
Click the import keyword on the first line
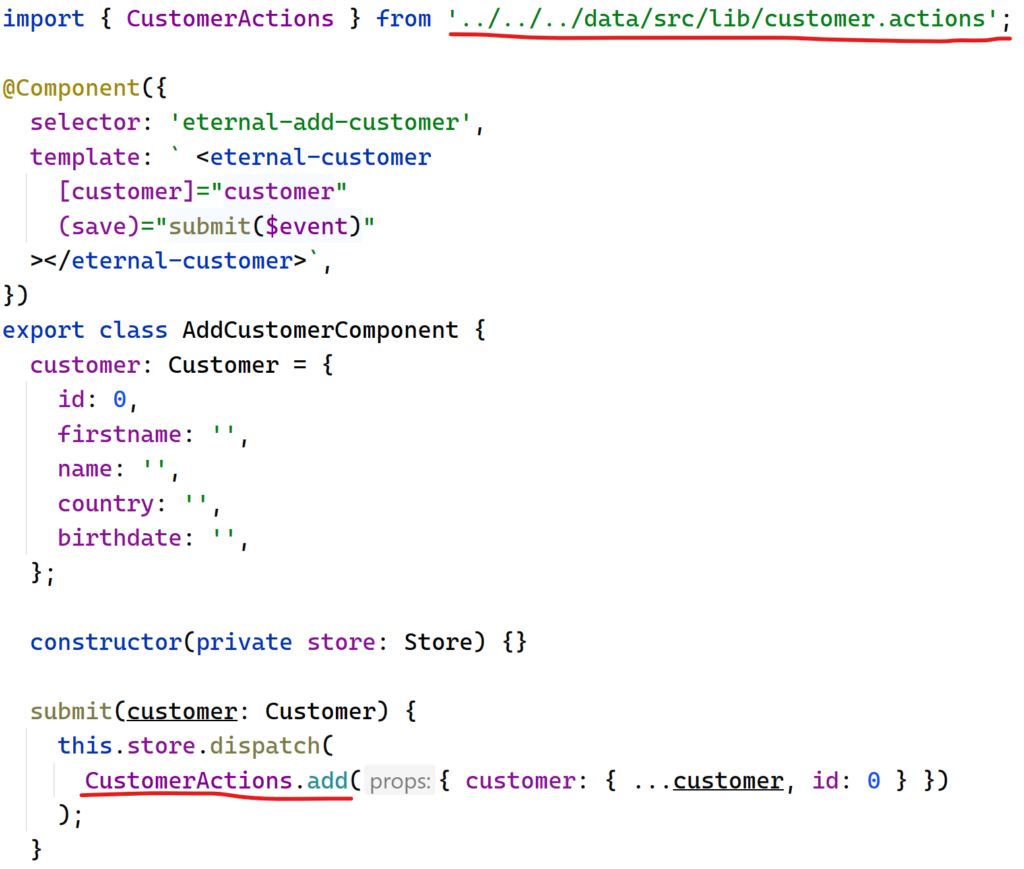tap(44, 18)
